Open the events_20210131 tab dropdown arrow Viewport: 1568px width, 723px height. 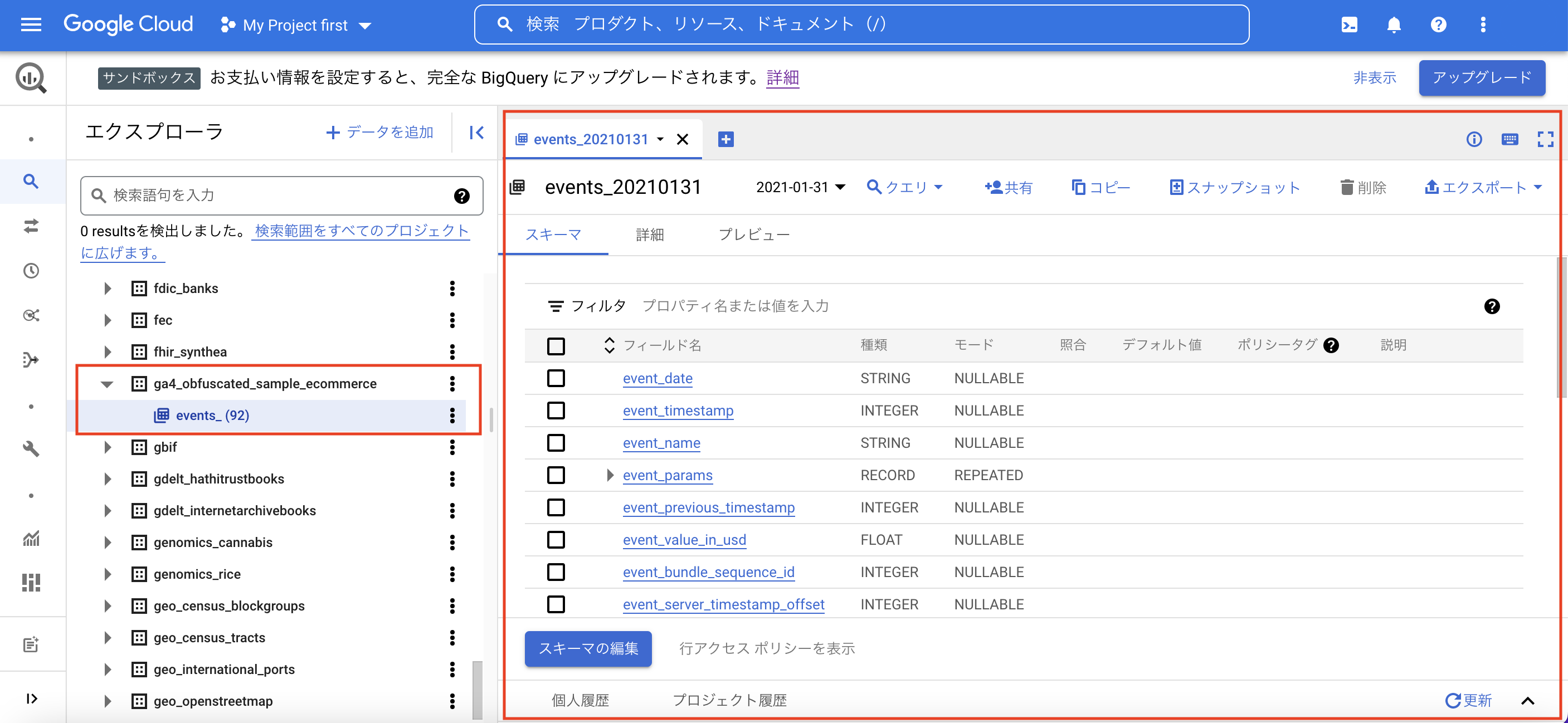(660, 139)
